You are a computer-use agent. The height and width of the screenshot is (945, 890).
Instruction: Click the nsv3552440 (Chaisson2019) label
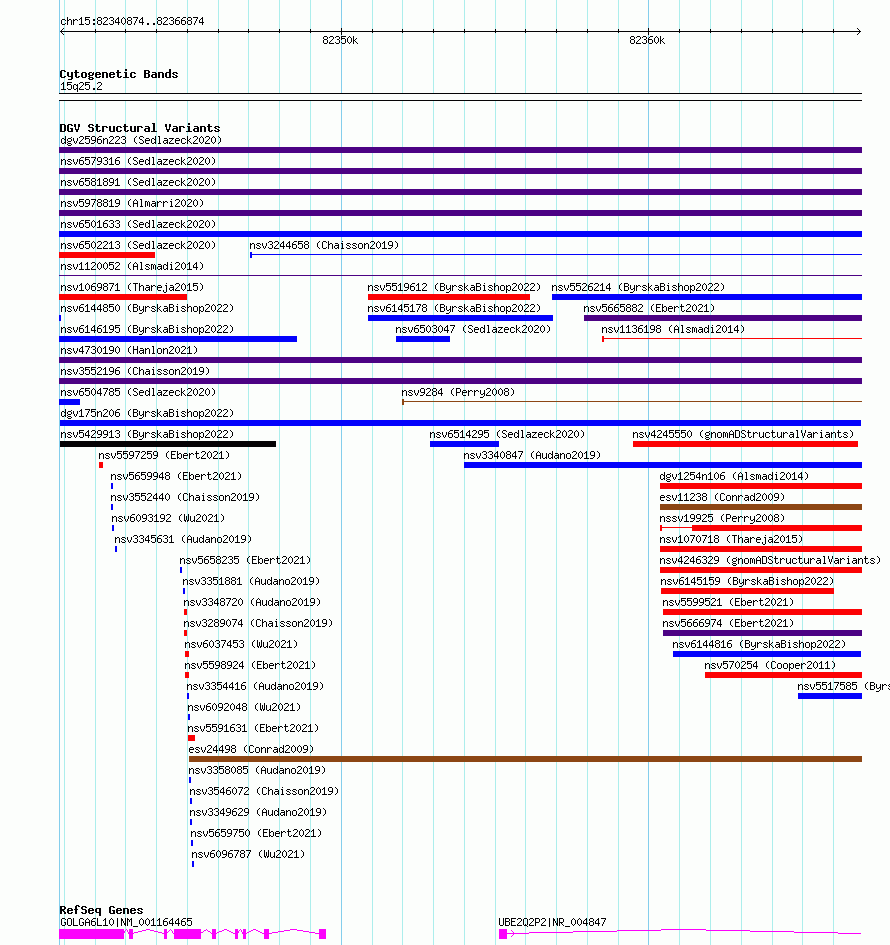(185, 498)
